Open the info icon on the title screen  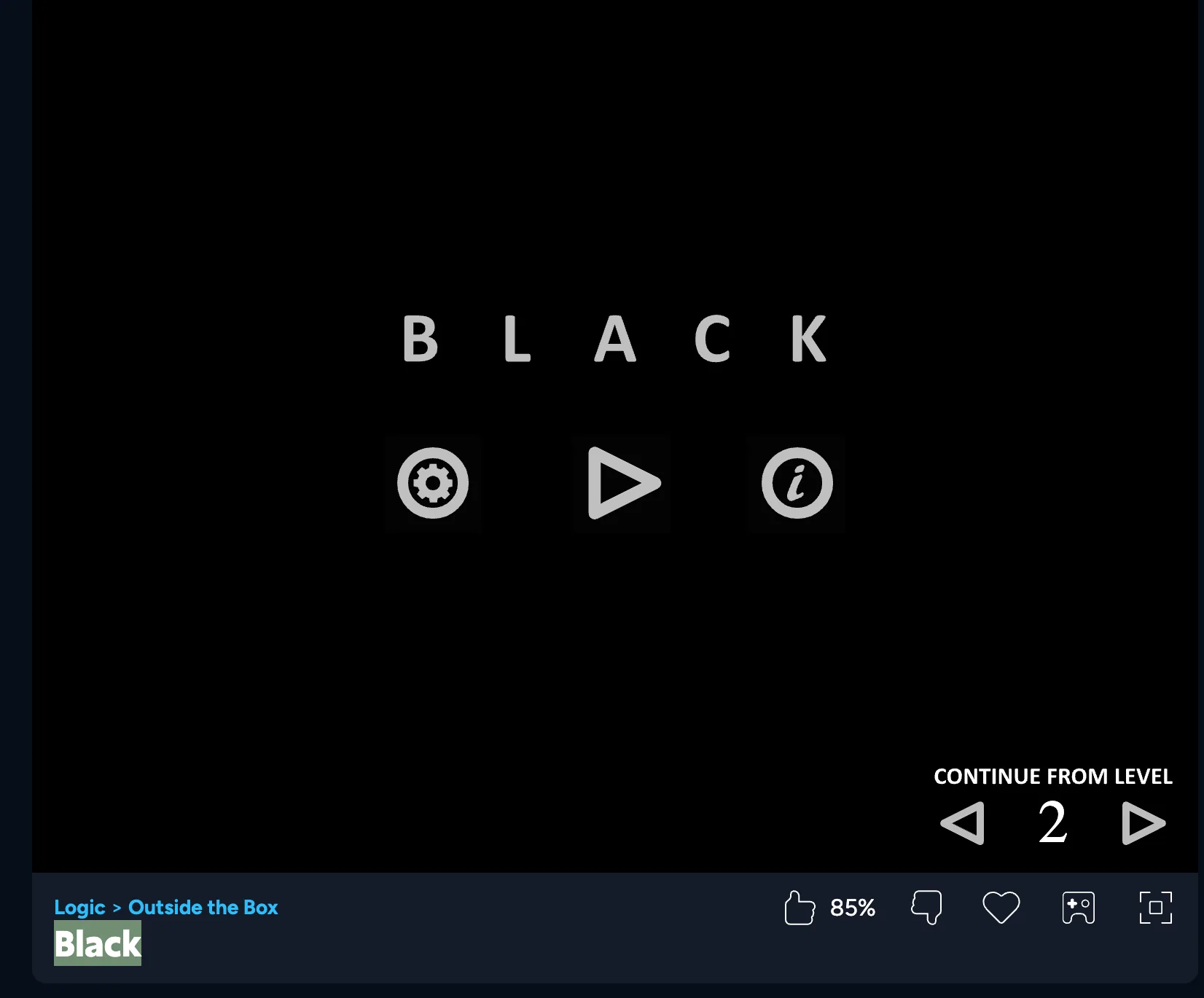pos(797,483)
